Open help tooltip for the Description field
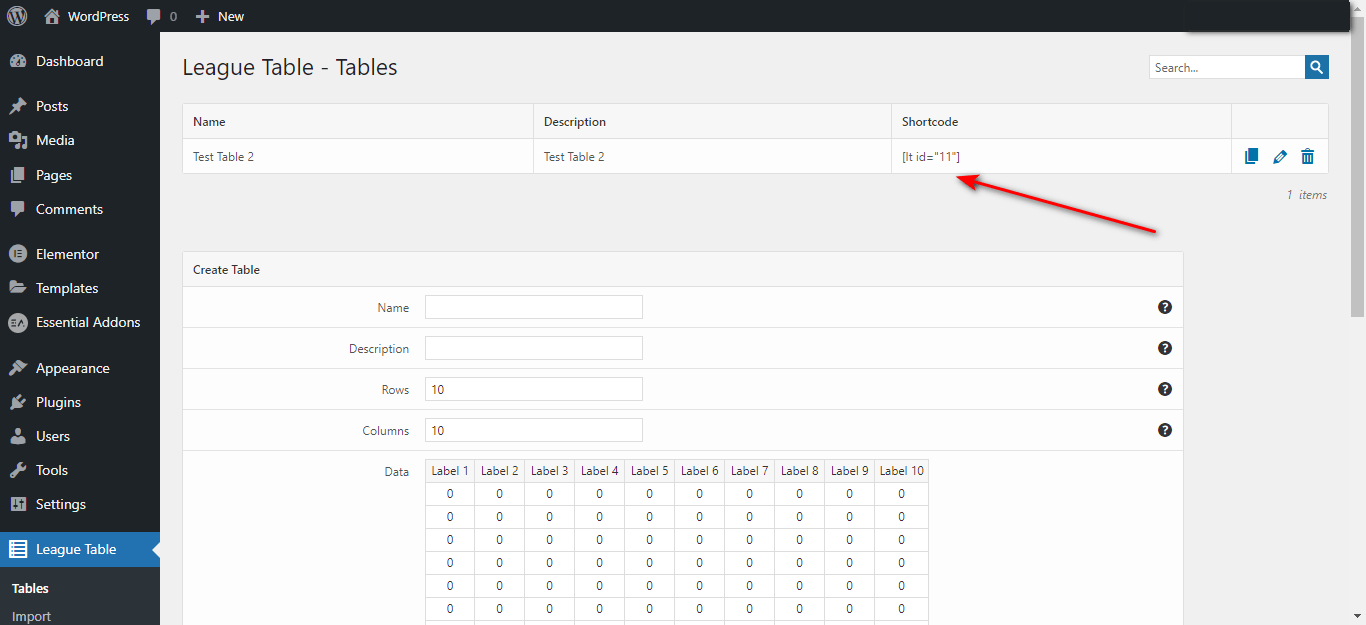Viewport: 1366px width, 625px height. pos(1165,348)
